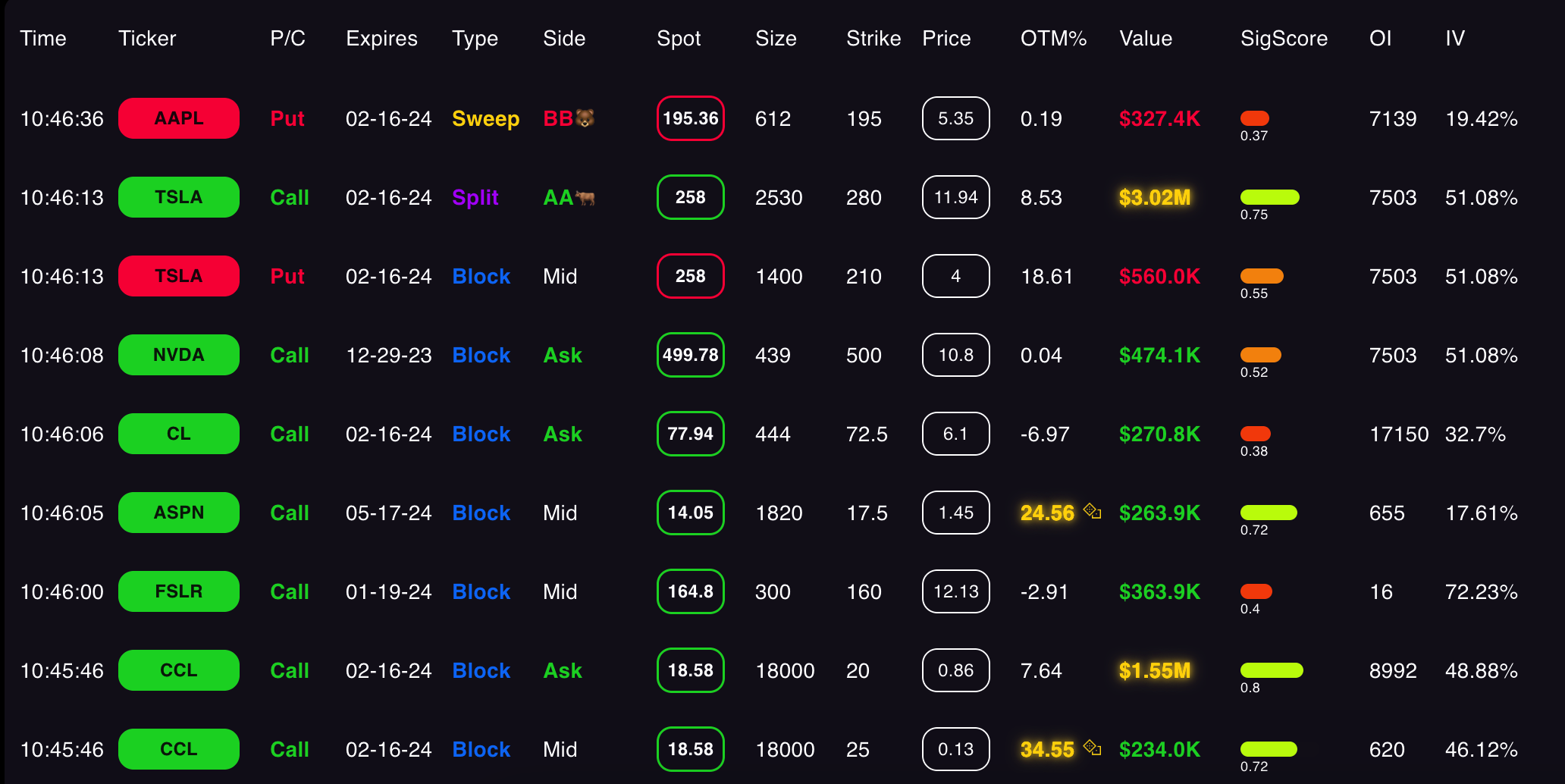The width and height of the screenshot is (1565, 784).
Task: Click the ticket icon beside CCL's 34.55 OTM%
Action: (x=1093, y=748)
